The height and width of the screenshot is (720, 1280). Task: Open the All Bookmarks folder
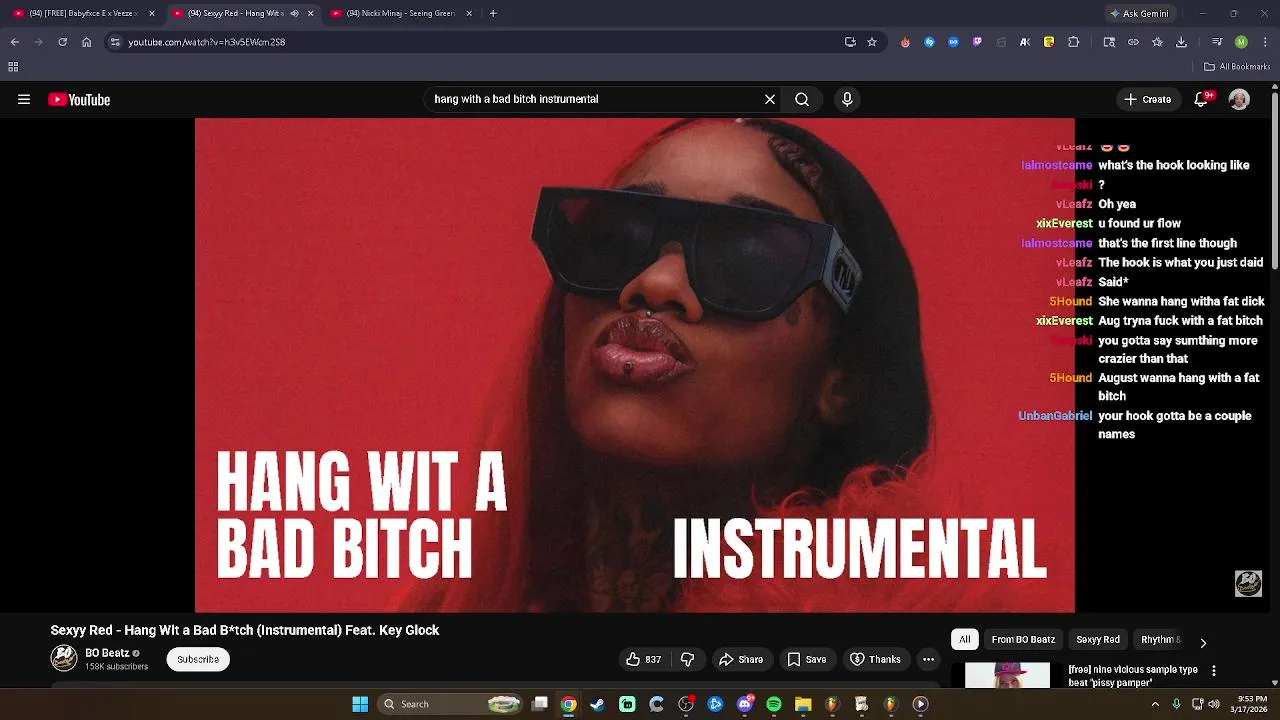[x=1237, y=67]
